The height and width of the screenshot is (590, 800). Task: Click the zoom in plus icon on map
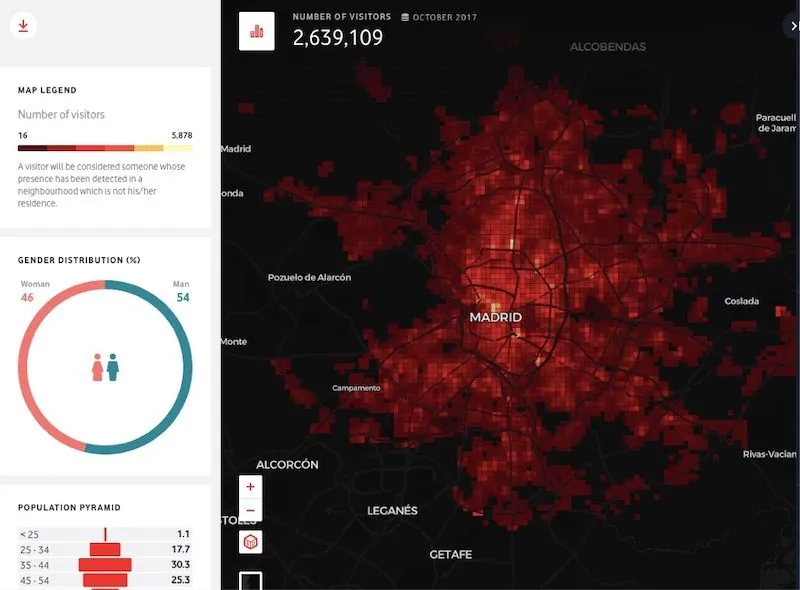pyautogui.click(x=249, y=487)
